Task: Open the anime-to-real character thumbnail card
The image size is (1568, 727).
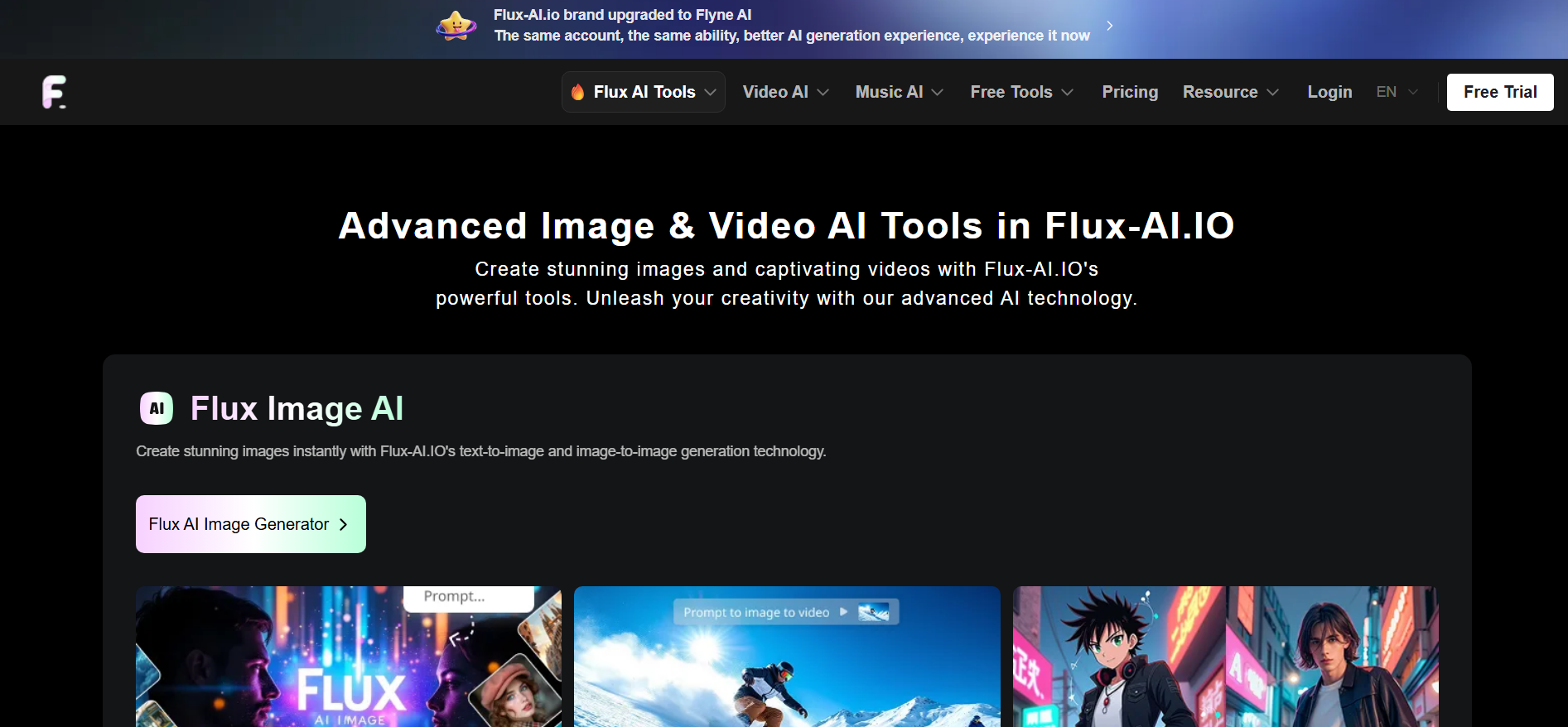Action: tap(1226, 657)
